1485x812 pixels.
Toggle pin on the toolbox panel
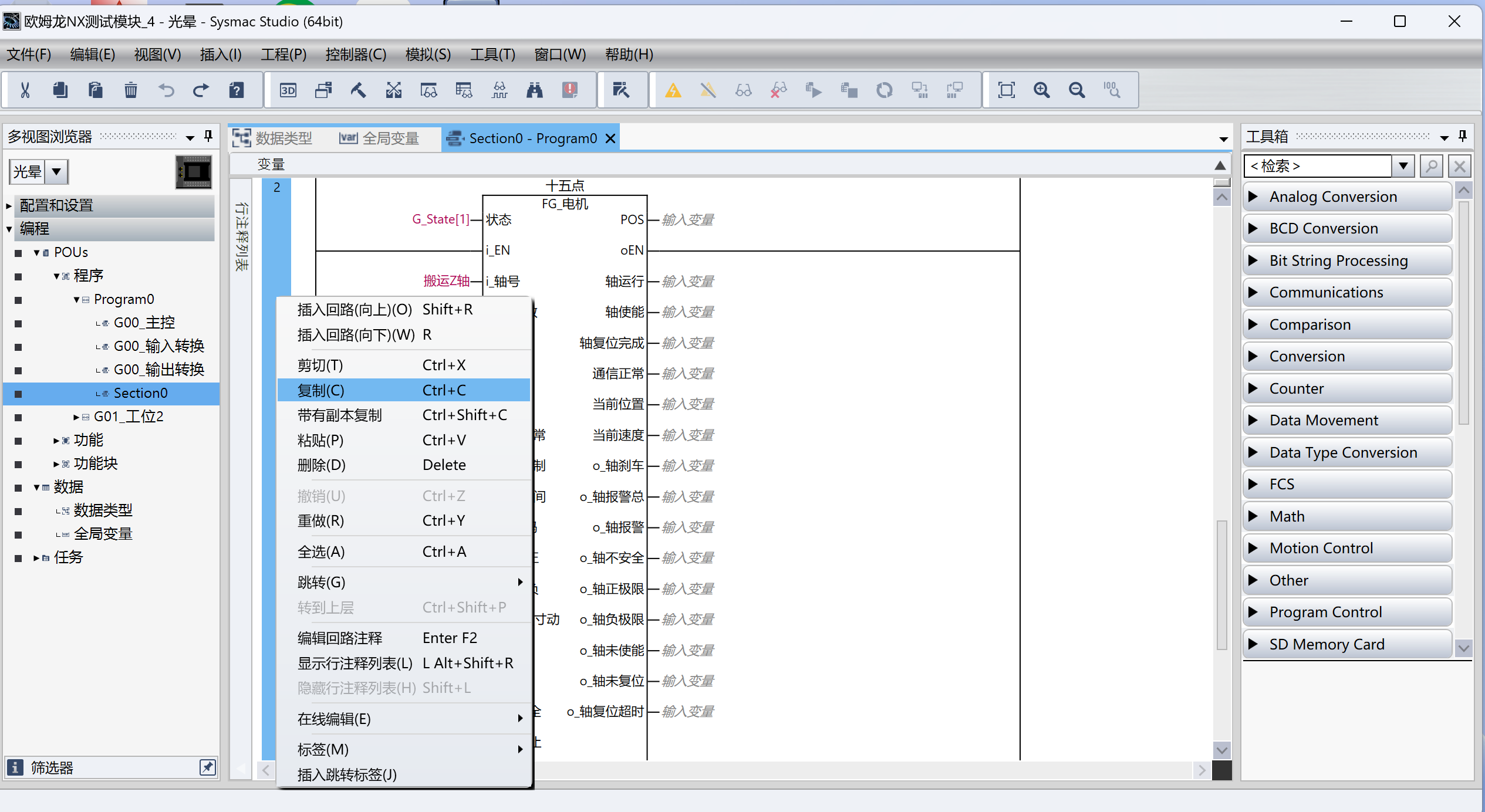pyautogui.click(x=1462, y=136)
